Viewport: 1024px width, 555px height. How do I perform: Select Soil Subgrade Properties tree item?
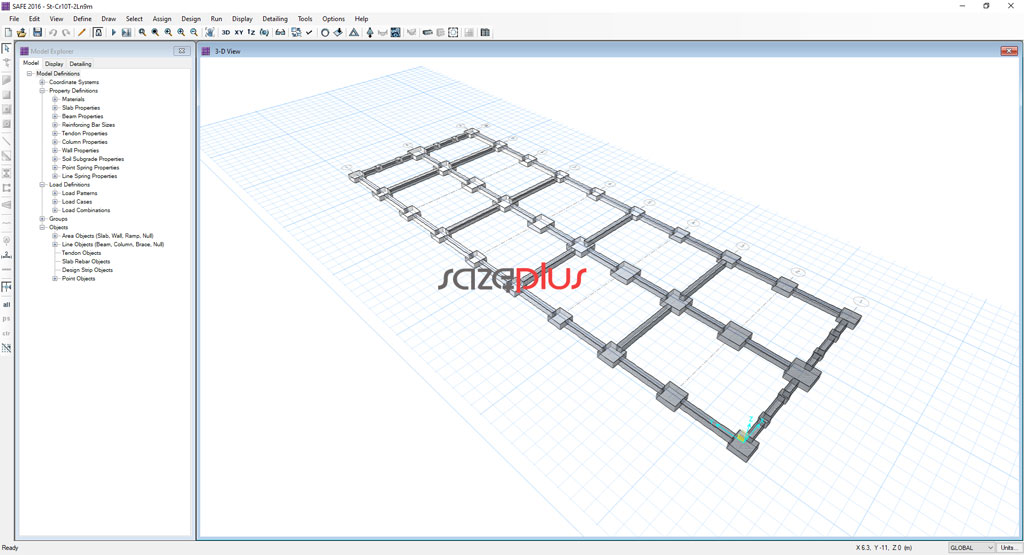click(x=93, y=159)
